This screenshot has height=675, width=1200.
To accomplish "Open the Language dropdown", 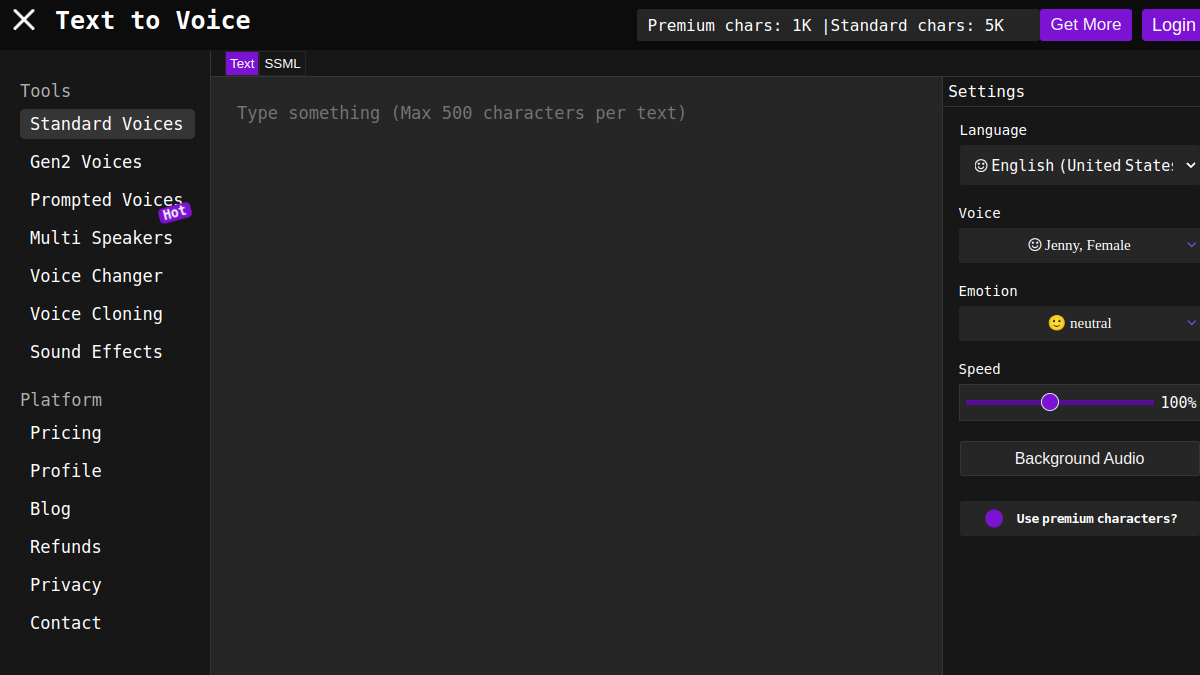I will pyautogui.click(x=1079, y=165).
